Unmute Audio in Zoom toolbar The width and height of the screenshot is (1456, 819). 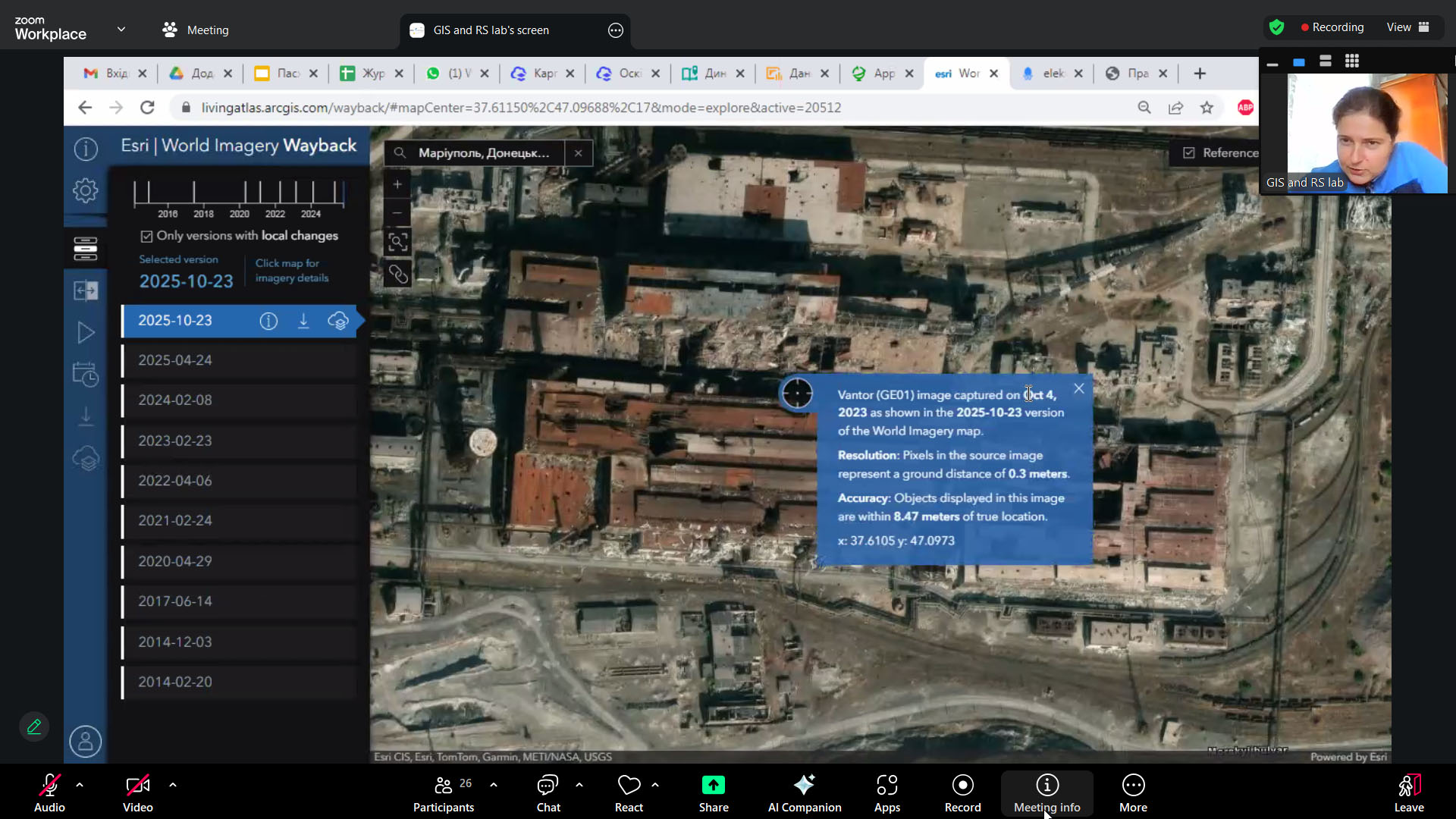pos(49,792)
